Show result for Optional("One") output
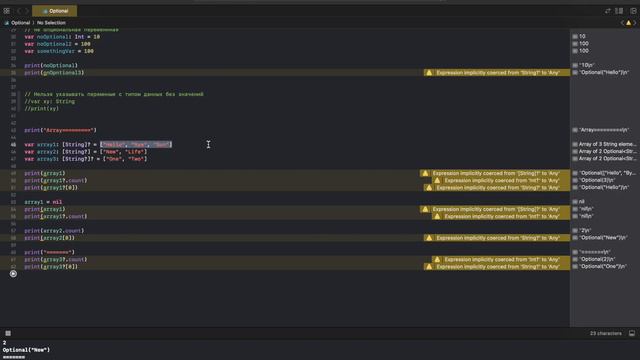This screenshot has width=640, height=360. coord(575,267)
